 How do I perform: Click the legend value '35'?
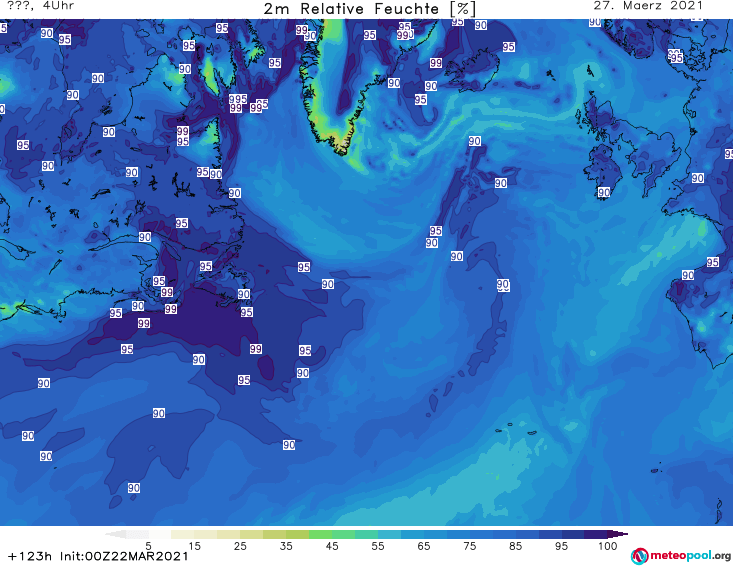(286, 546)
